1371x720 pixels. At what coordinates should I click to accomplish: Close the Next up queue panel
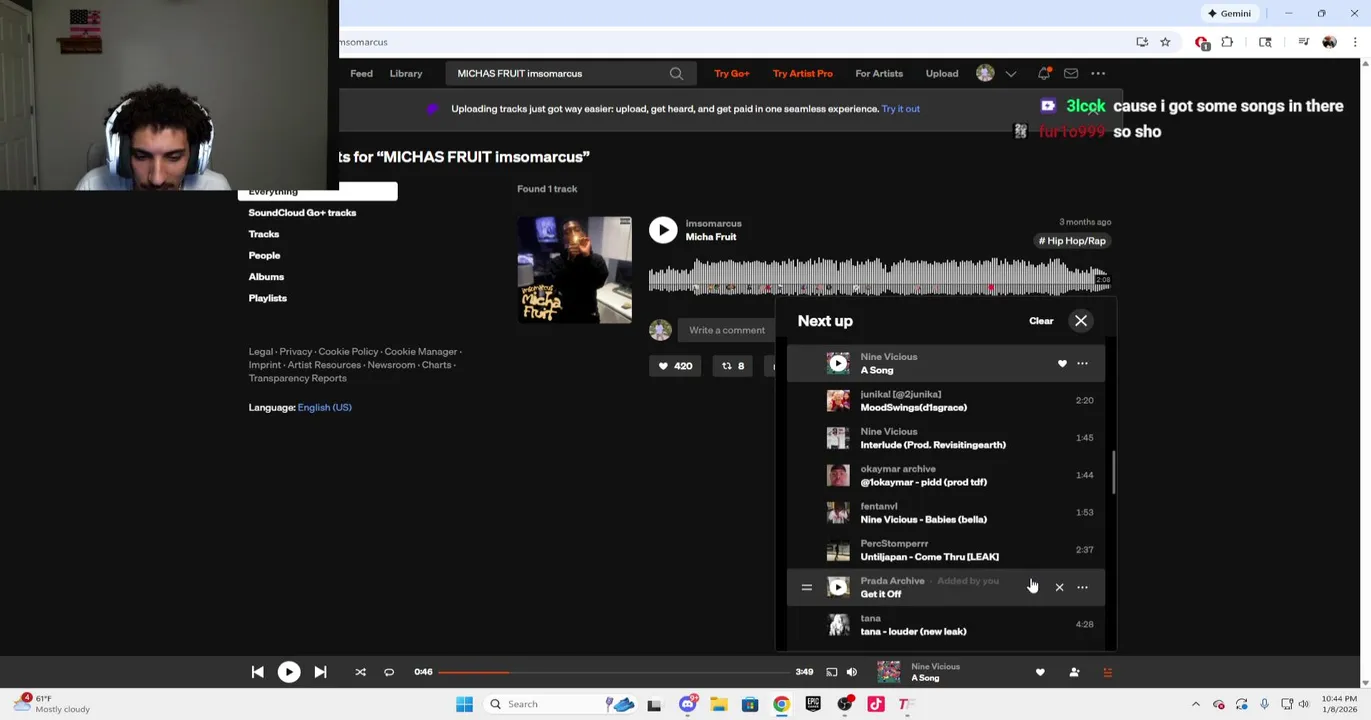click(1081, 321)
